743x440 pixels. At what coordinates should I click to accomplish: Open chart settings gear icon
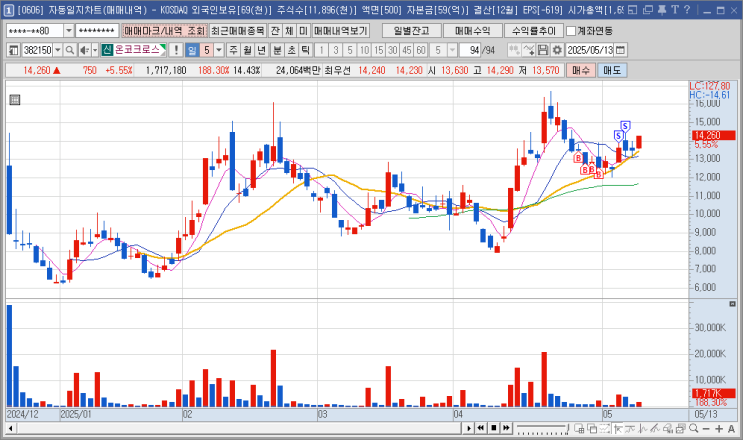(557, 50)
